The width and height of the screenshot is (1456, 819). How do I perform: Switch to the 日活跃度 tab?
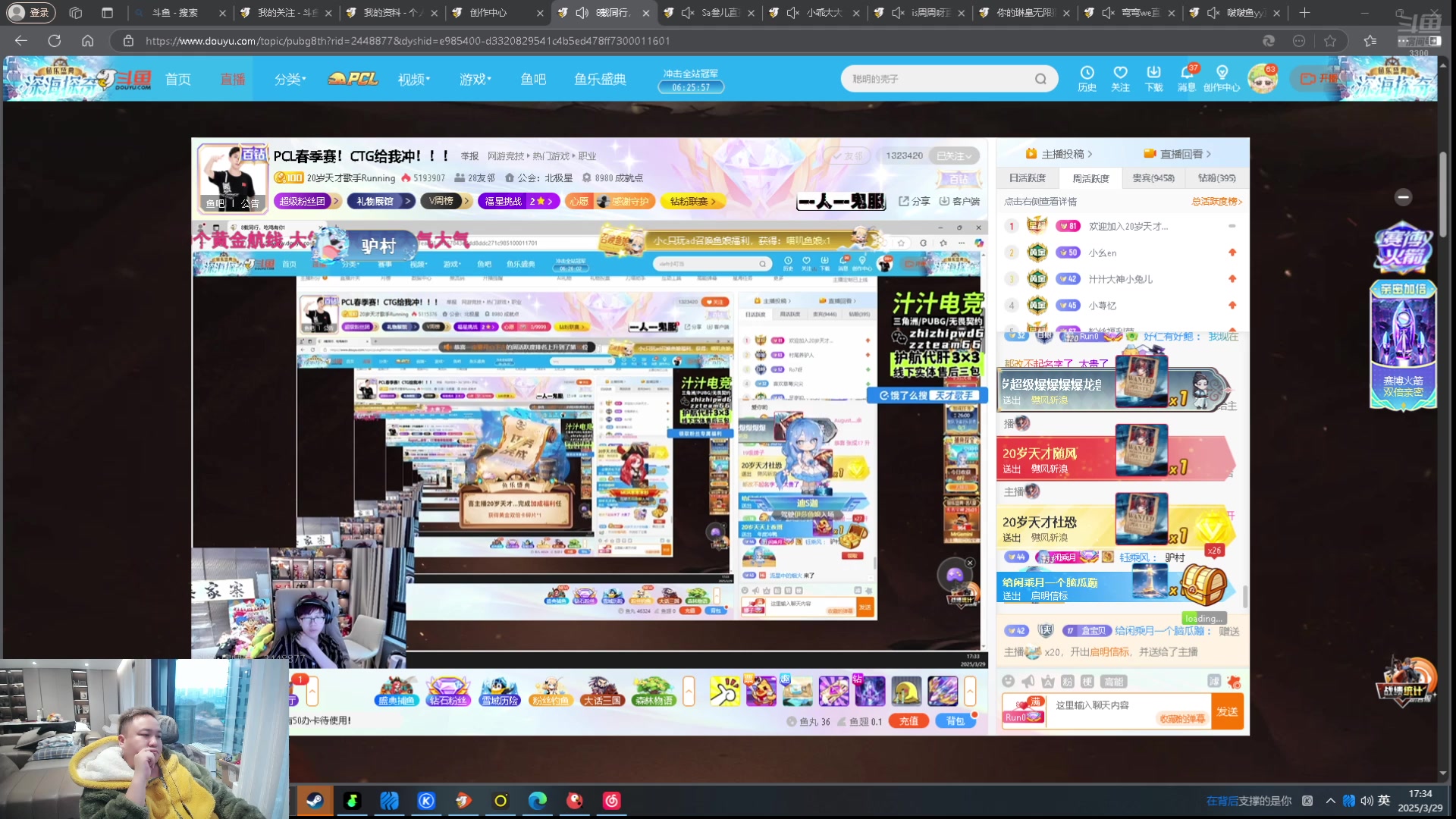1028,178
